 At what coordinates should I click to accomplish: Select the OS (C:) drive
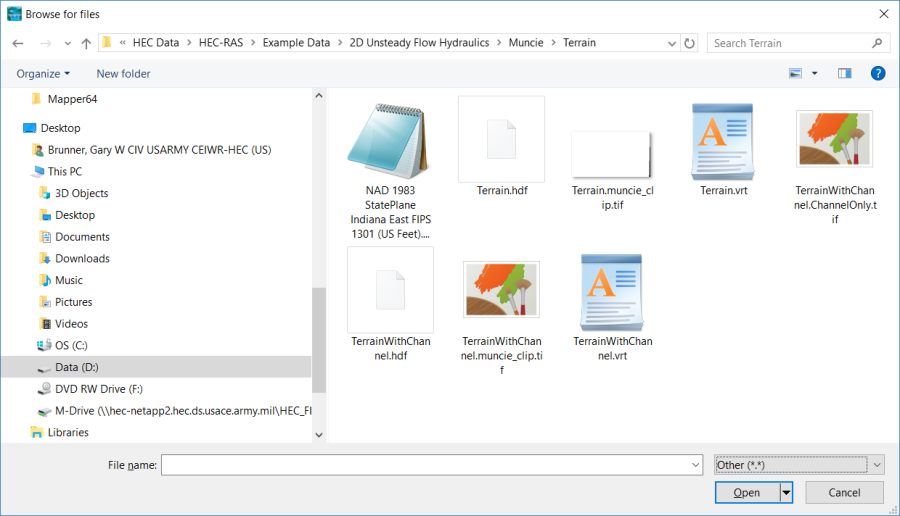coord(71,346)
